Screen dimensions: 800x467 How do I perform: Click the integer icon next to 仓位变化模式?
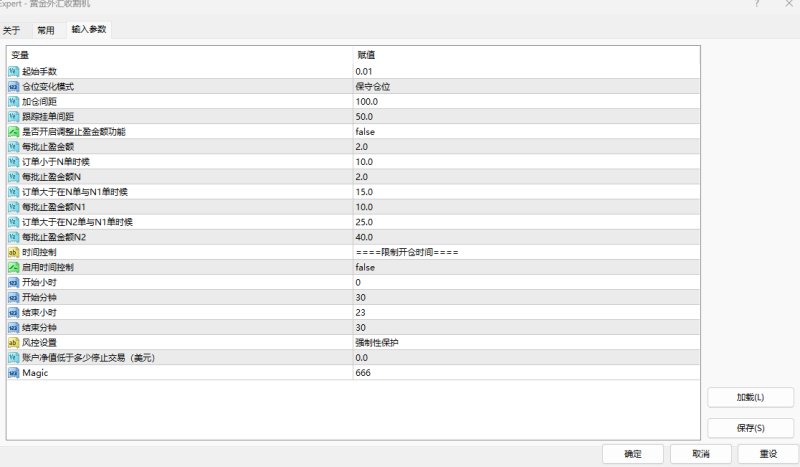coord(14,87)
